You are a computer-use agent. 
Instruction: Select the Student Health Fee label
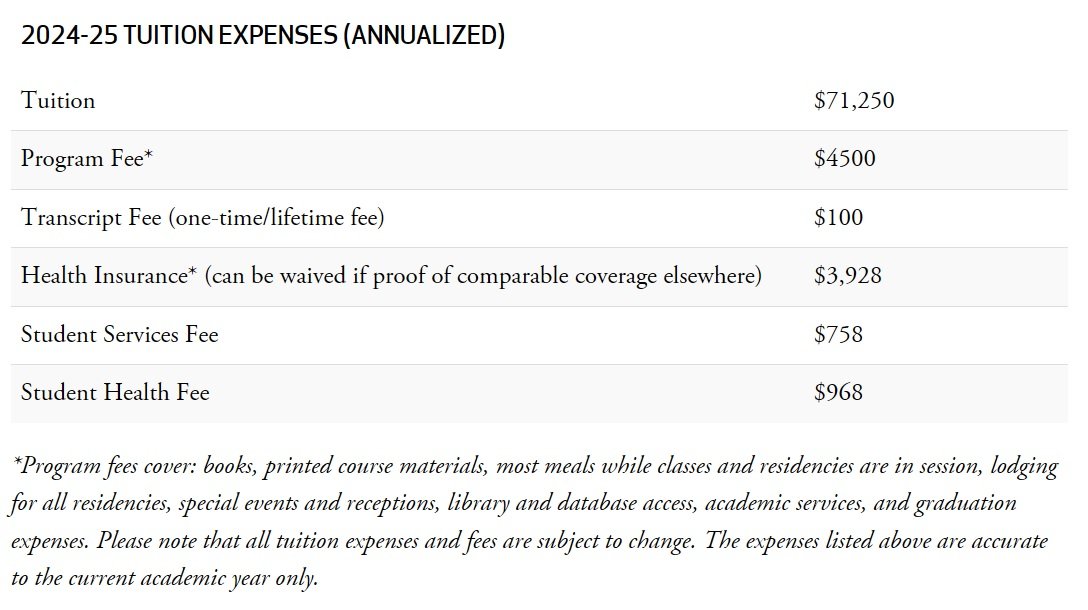pyautogui.click(x=115, y=392)
